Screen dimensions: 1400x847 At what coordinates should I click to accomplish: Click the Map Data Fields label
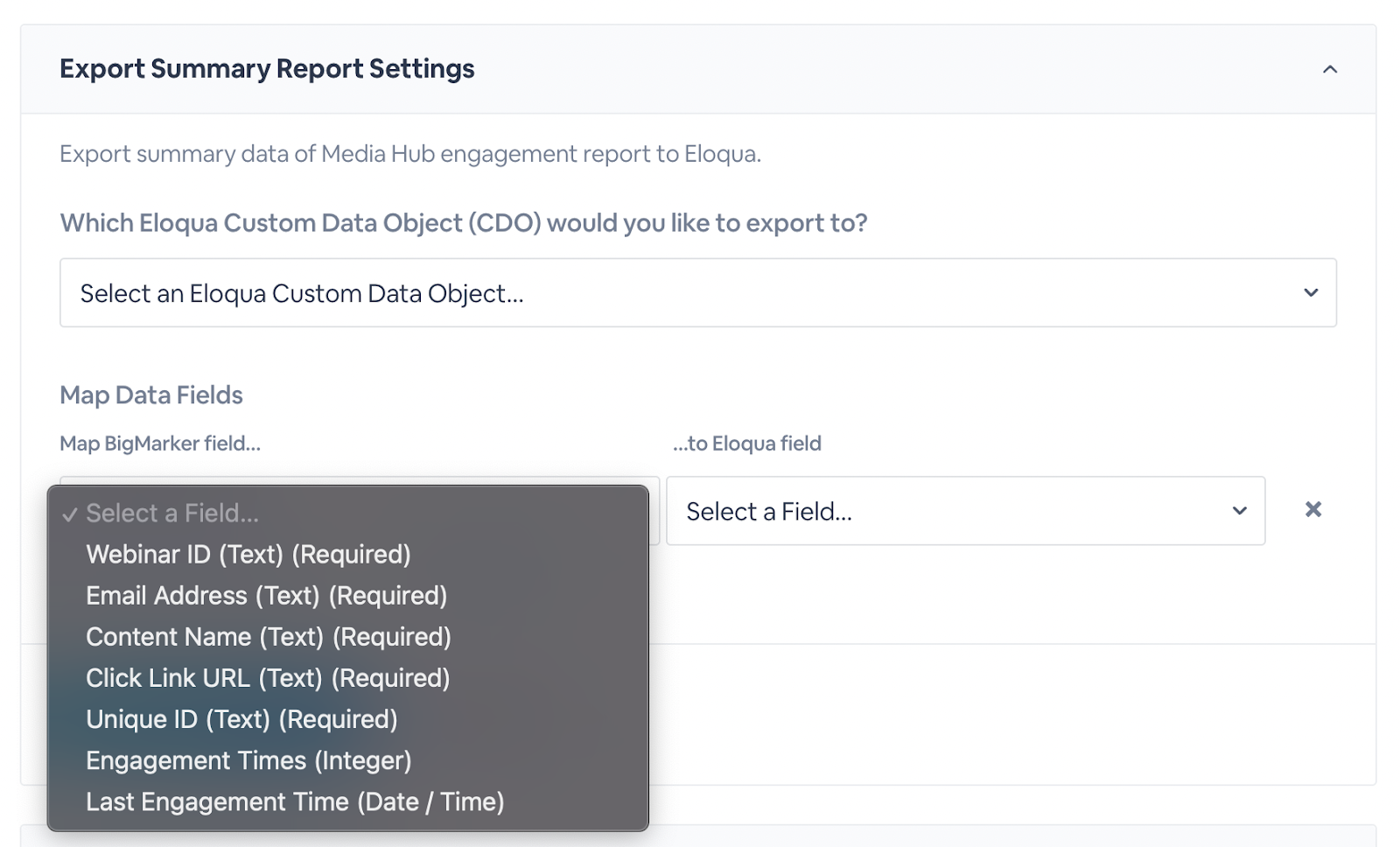(151, 395)
